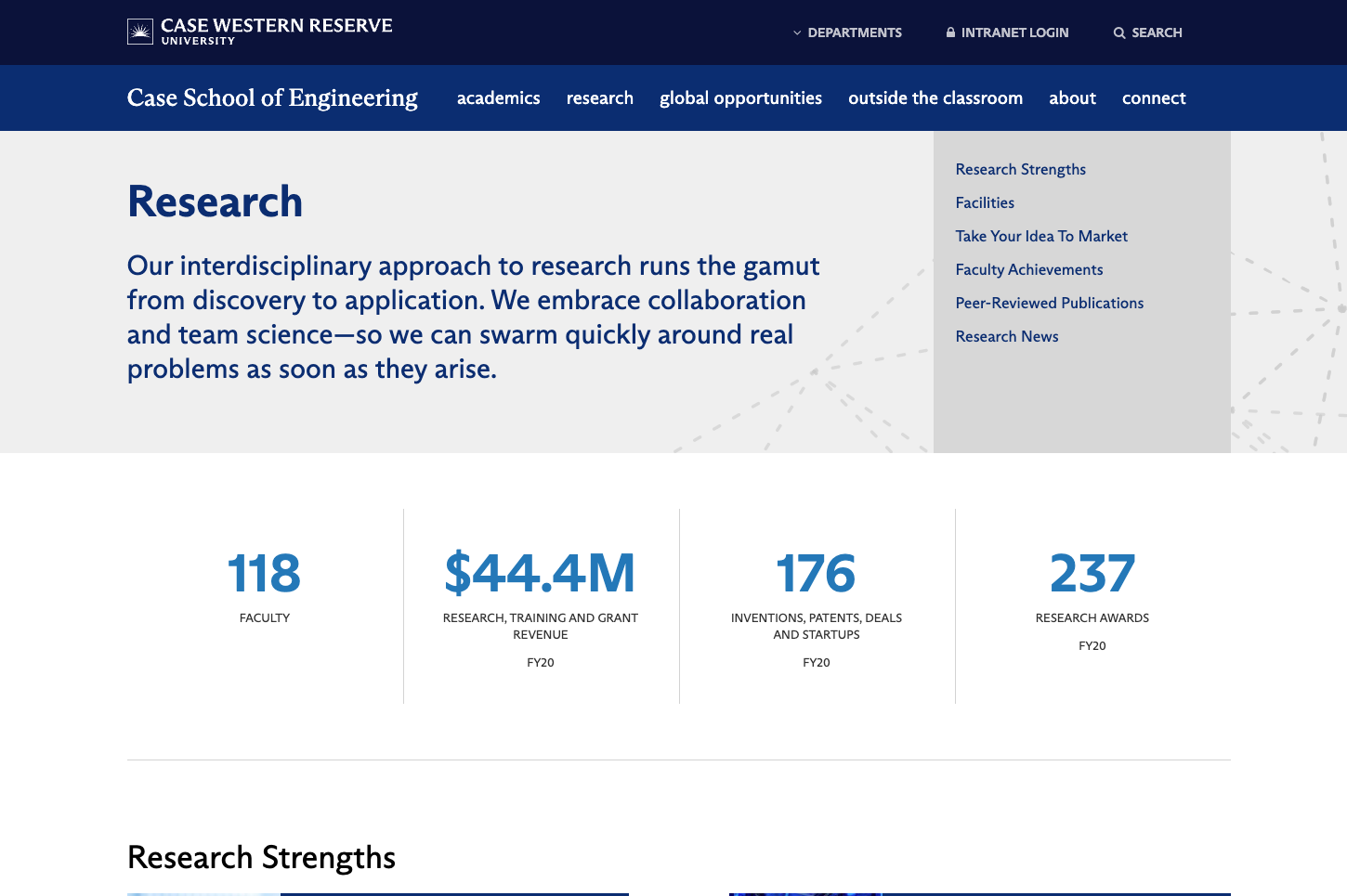Open the about menu
The width and height of the screenshot is (1347, 896).
click(1073, 97)
